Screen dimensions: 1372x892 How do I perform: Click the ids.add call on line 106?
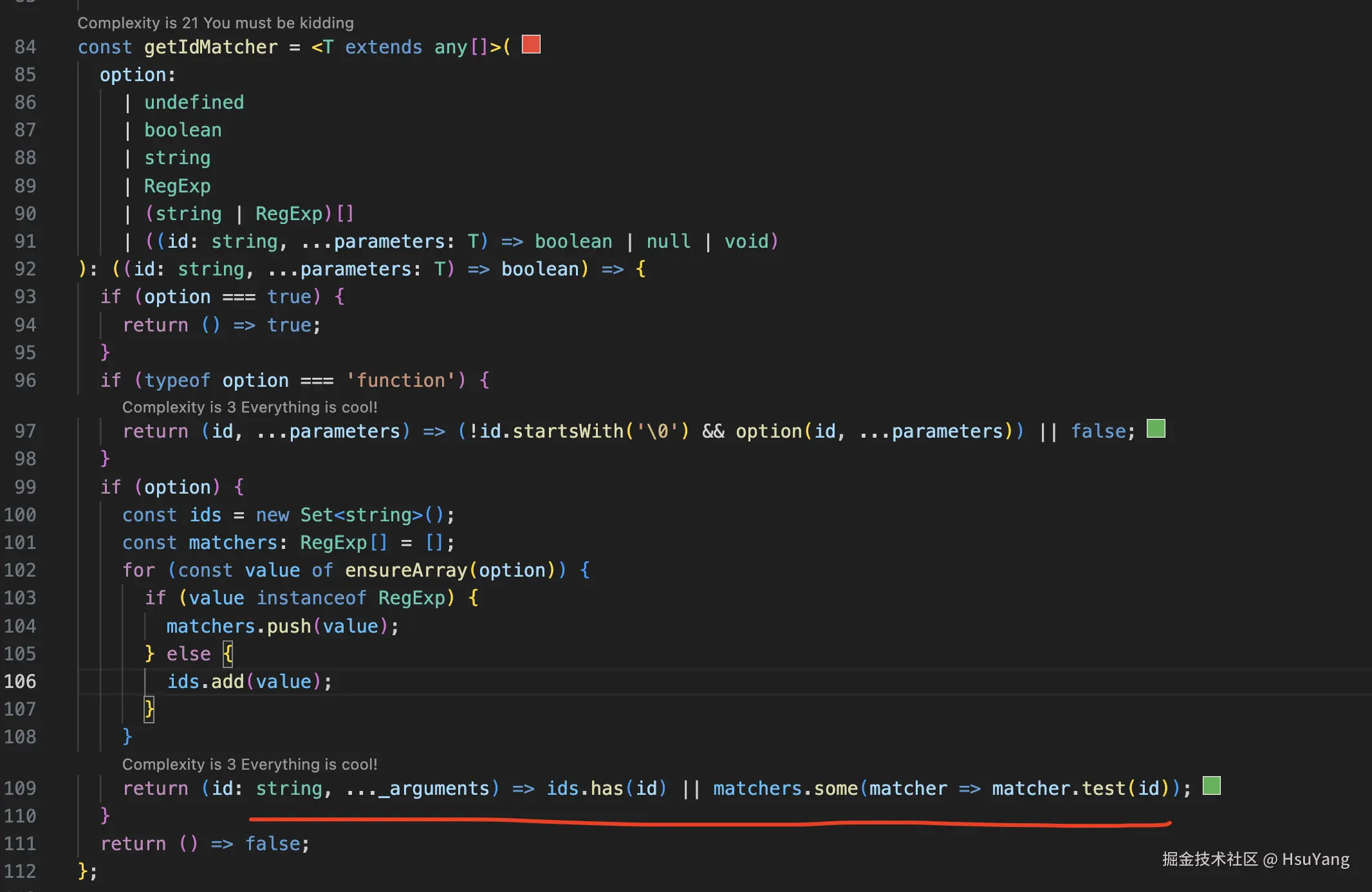pos(227,682)
